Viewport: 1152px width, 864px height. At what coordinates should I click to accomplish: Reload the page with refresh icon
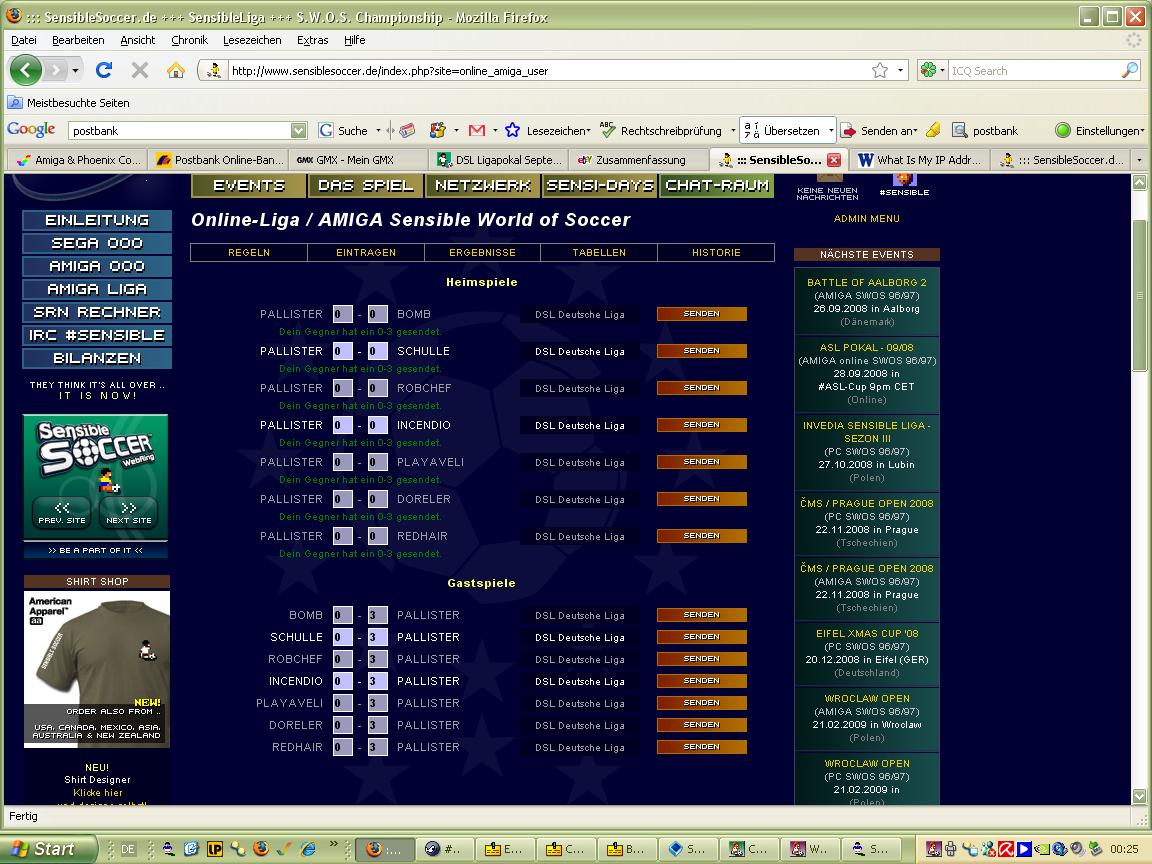click(104, 70)
